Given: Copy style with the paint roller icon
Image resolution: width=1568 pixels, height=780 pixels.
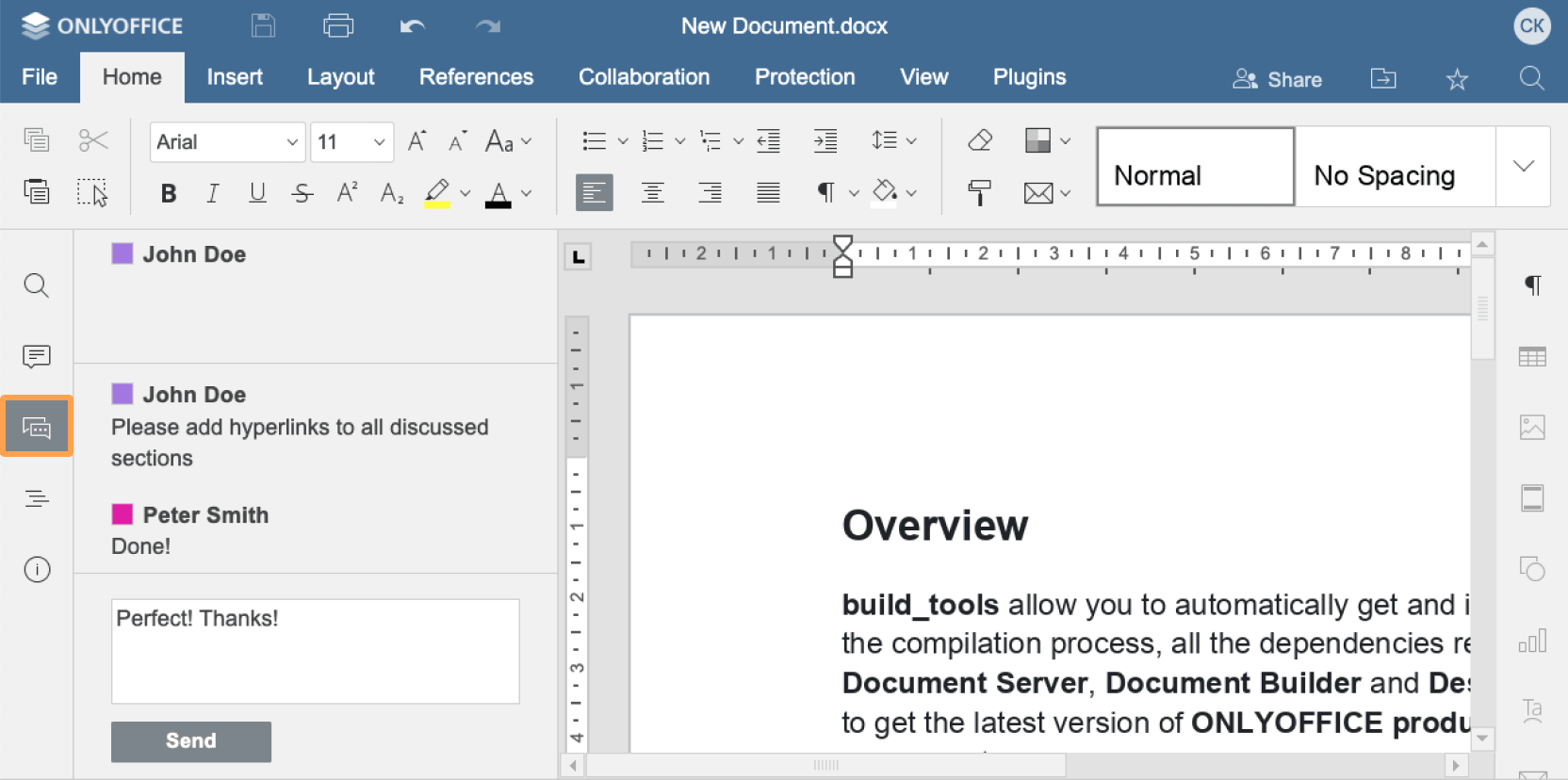Looking at the screenshot, I should click(979, 193).
